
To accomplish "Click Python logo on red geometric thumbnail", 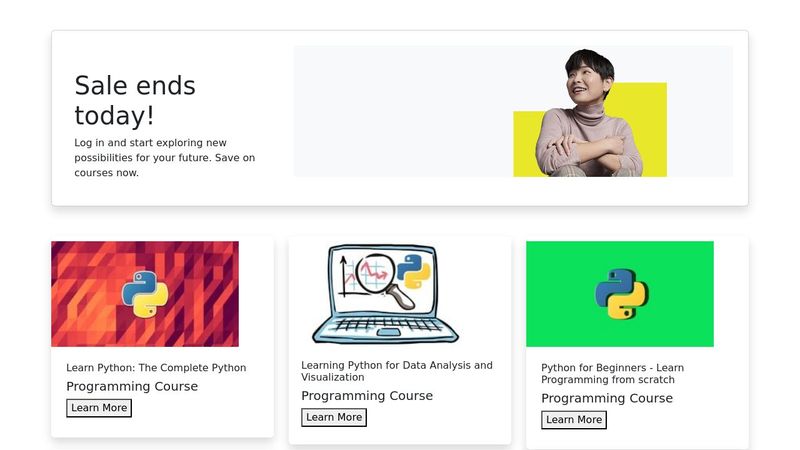I will coord(145,294).
